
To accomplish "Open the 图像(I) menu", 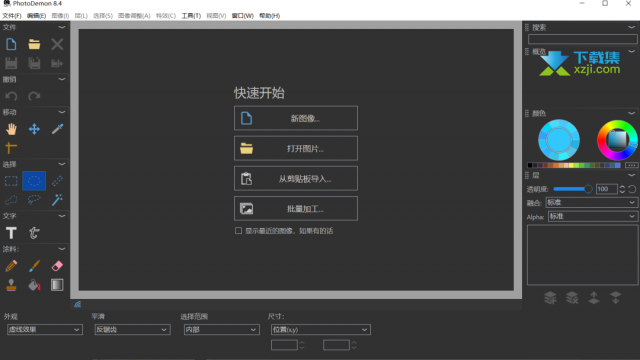I will click(60, 16).
